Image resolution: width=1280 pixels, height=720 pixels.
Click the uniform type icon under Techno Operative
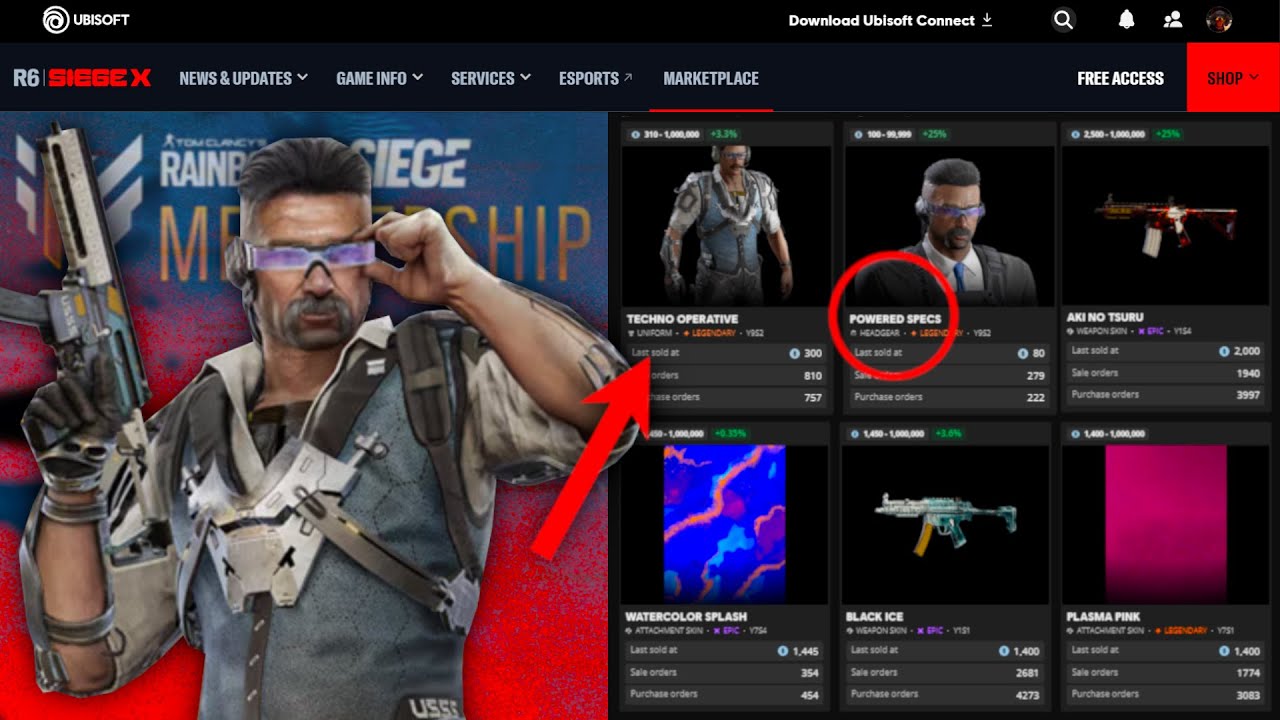pos(630,333)
